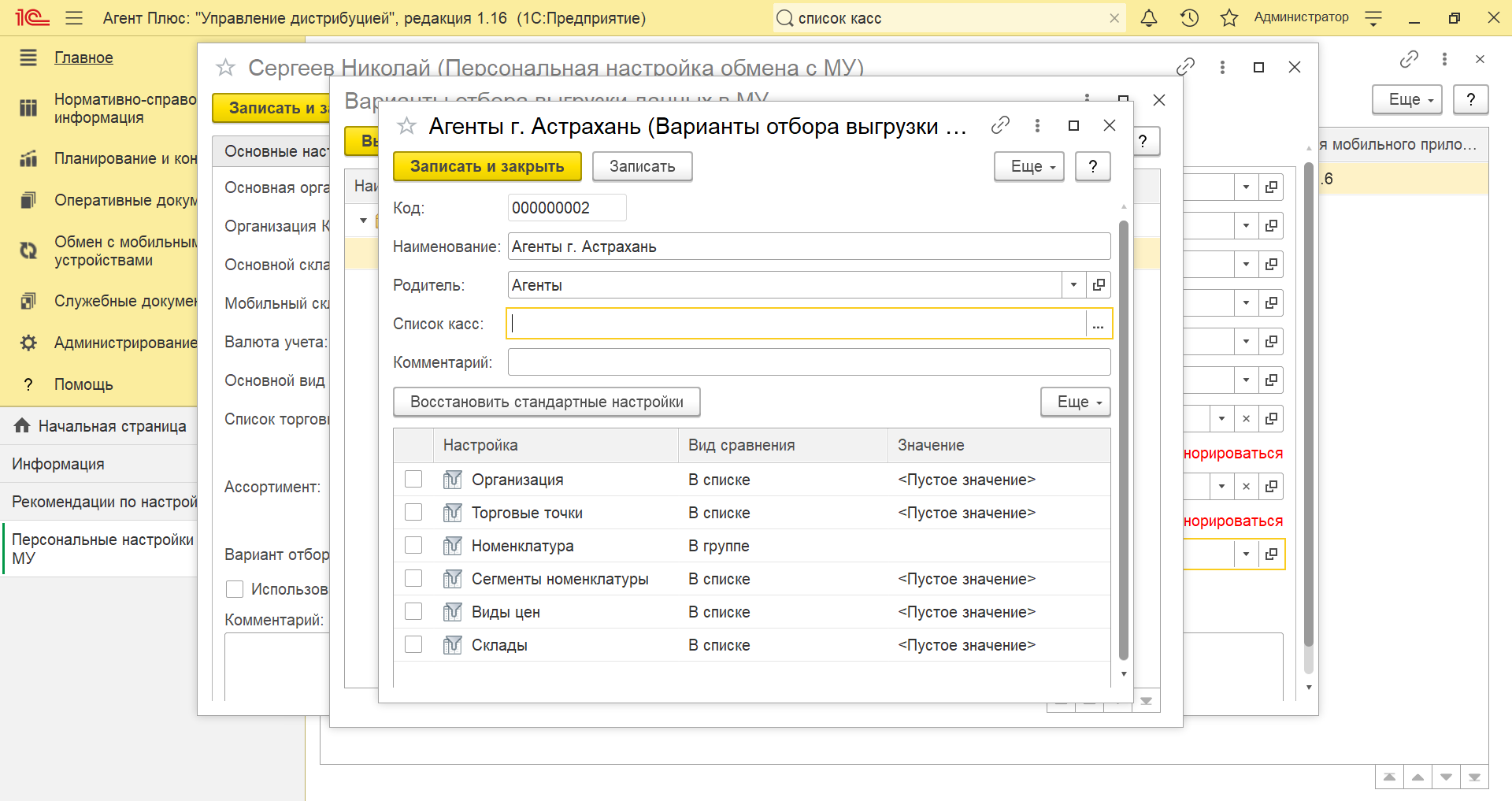Enable the Сегменты номенклатуры checkbox
This screenshot has width=1512, height=801.
[x=413, y=578]
